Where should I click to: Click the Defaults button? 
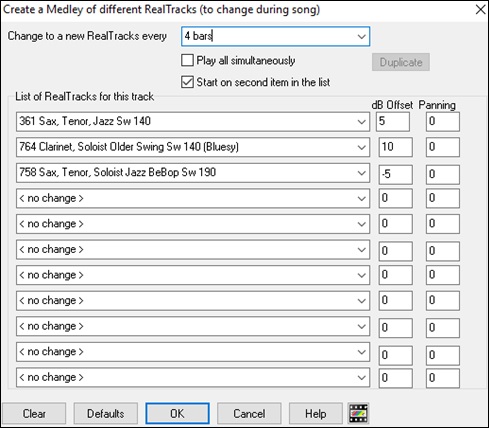click(106, 414)
